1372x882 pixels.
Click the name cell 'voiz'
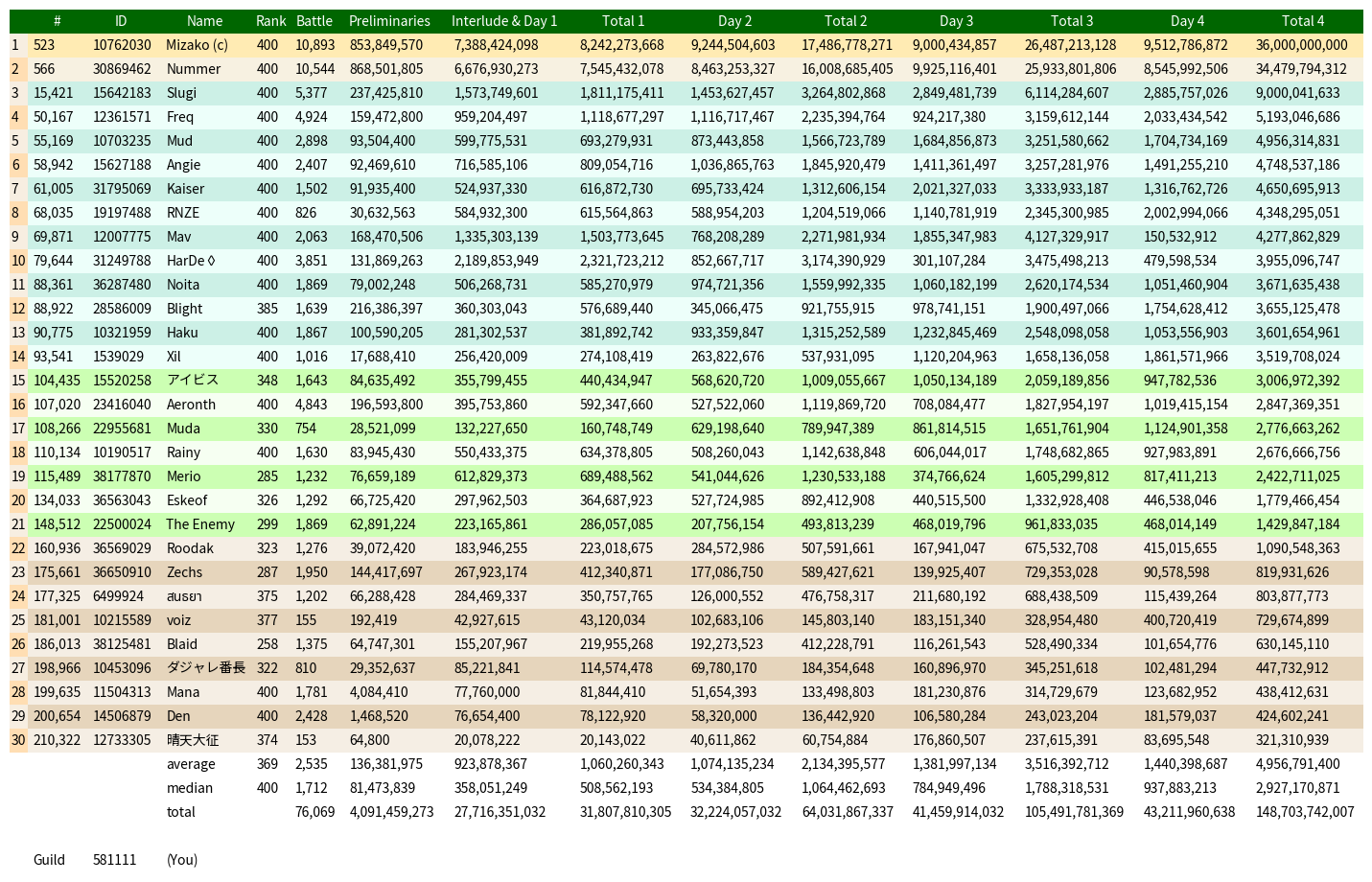pos(178,620)
